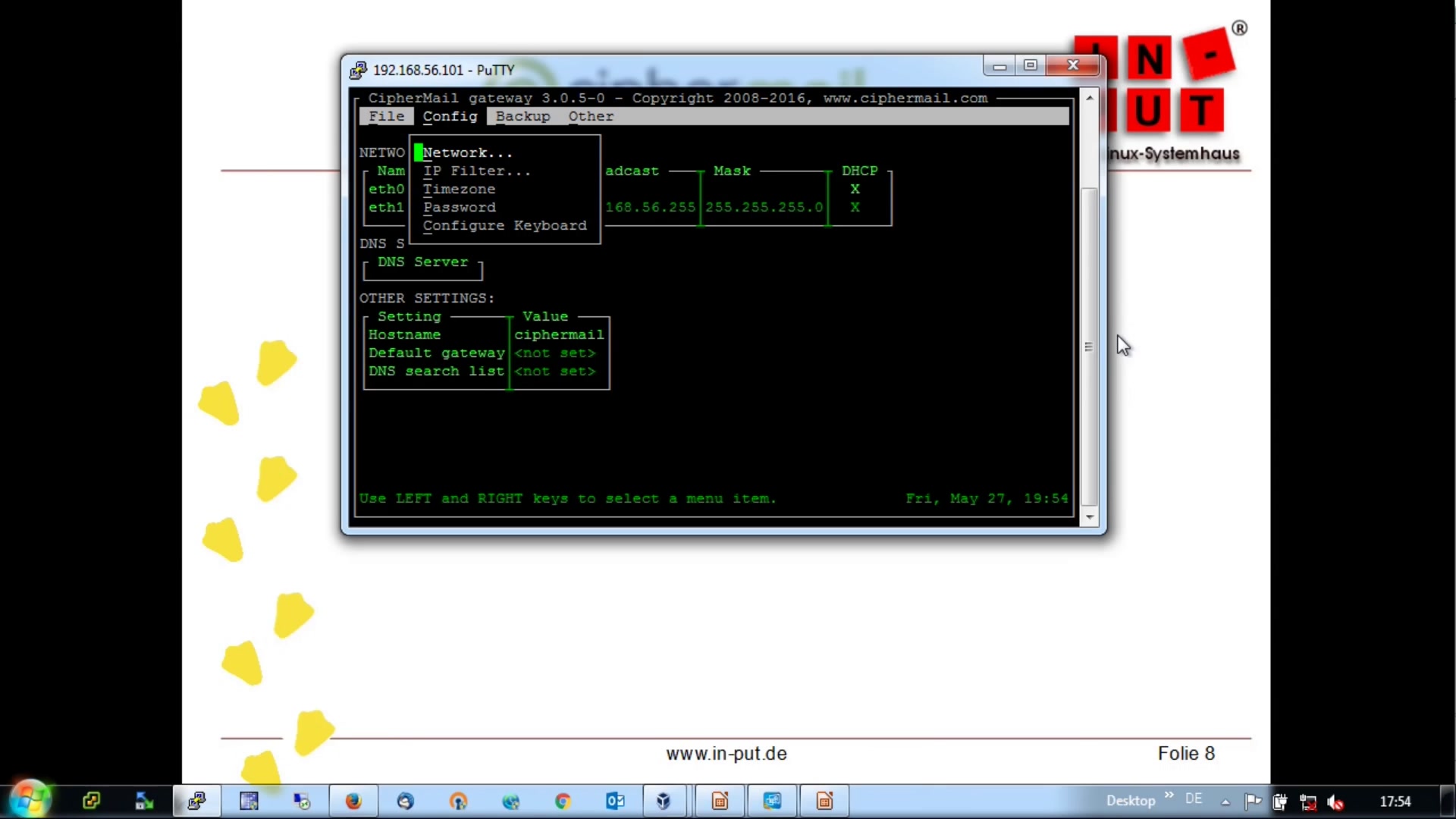
Task: Click the globe browser taskbar icon
Action: (510, 801)
